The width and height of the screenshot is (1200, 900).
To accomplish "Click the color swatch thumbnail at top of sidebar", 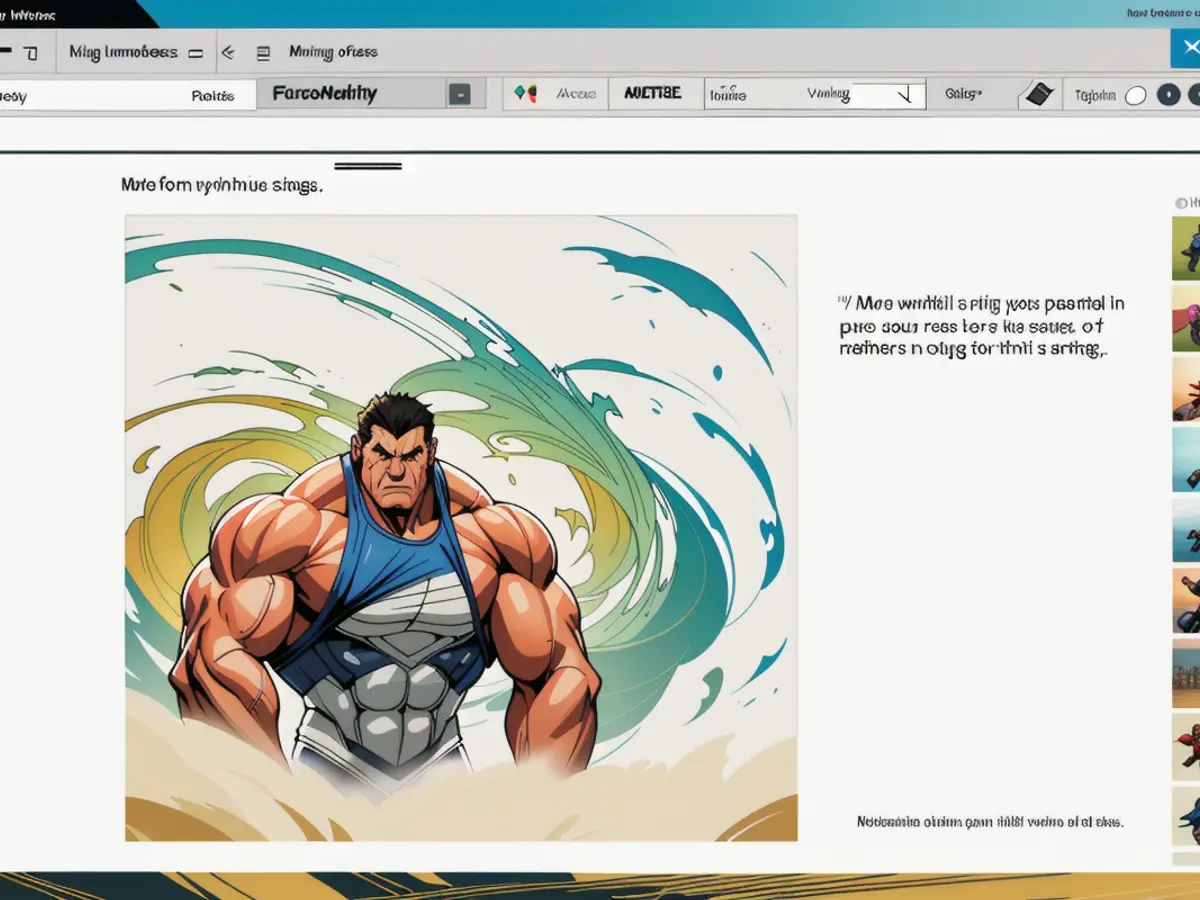I will pyautogui.click(x=1186, y=248).
